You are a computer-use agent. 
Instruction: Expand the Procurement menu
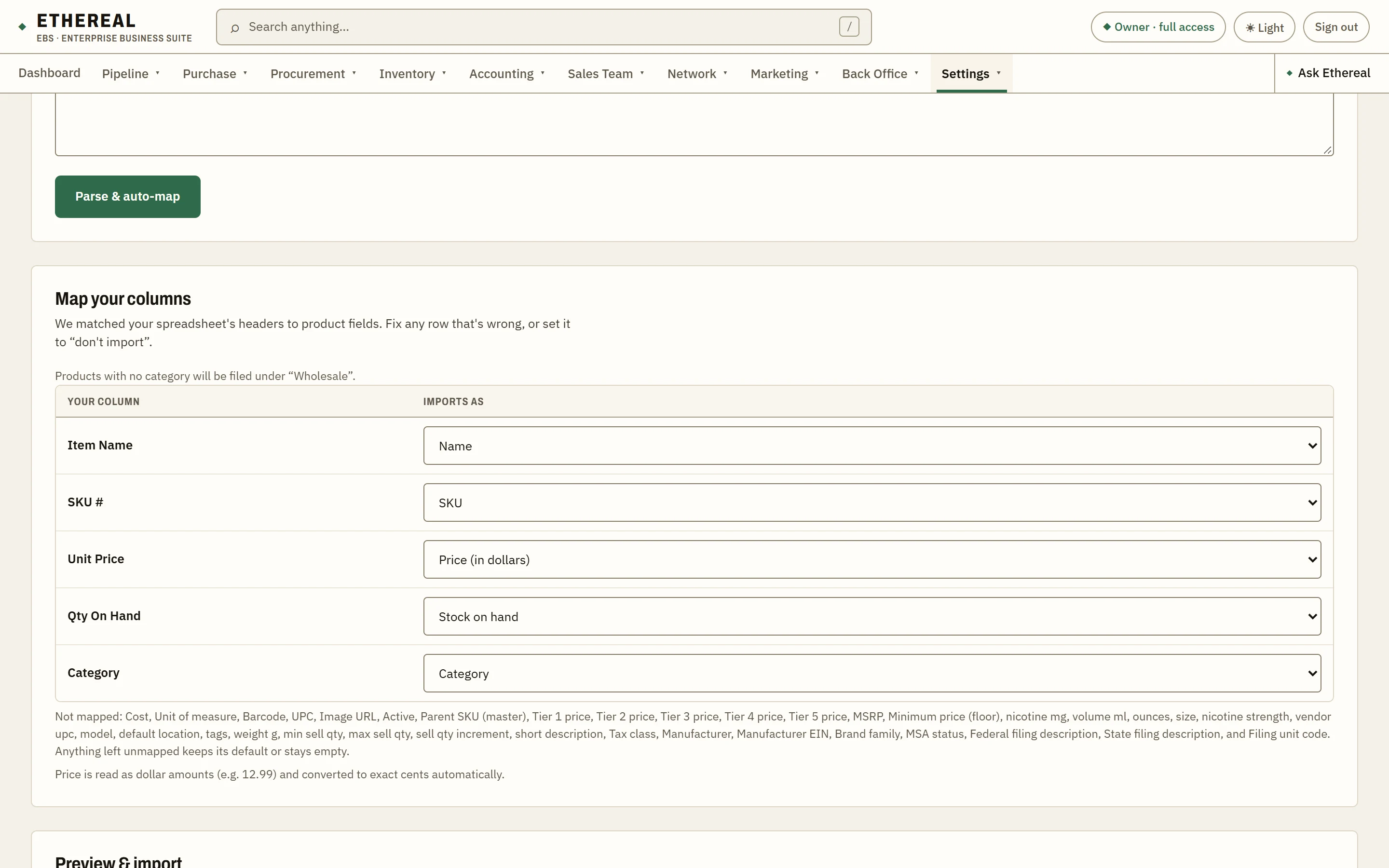click(x=313, y=73)
